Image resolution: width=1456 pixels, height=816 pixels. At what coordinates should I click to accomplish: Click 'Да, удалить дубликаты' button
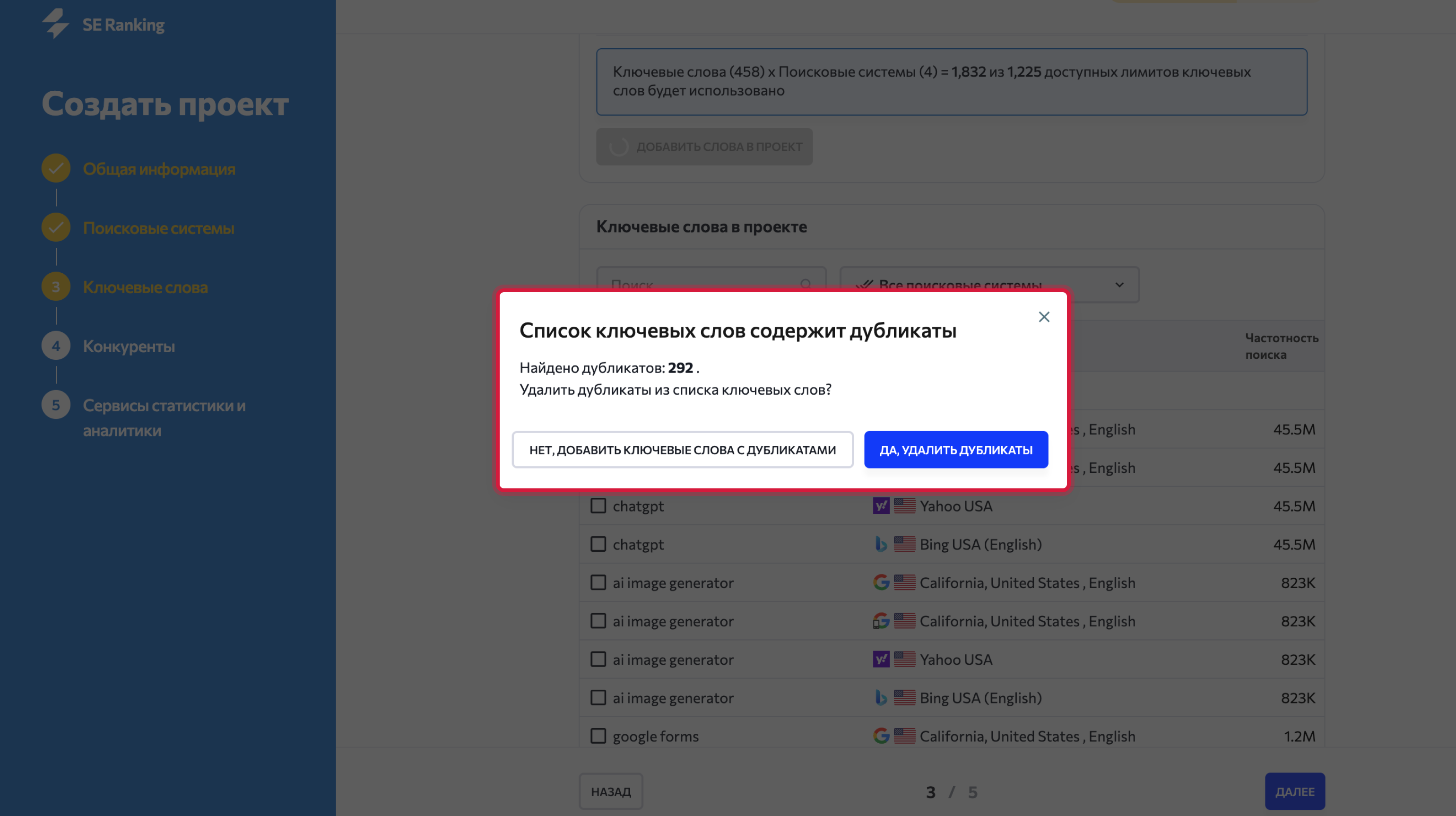[x=956, y=450]
